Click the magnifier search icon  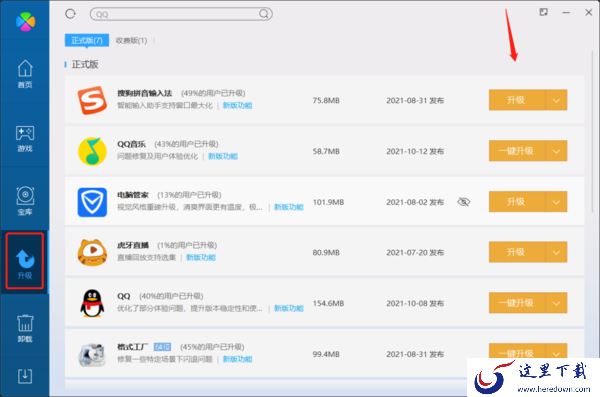click(x=264, y=14)
